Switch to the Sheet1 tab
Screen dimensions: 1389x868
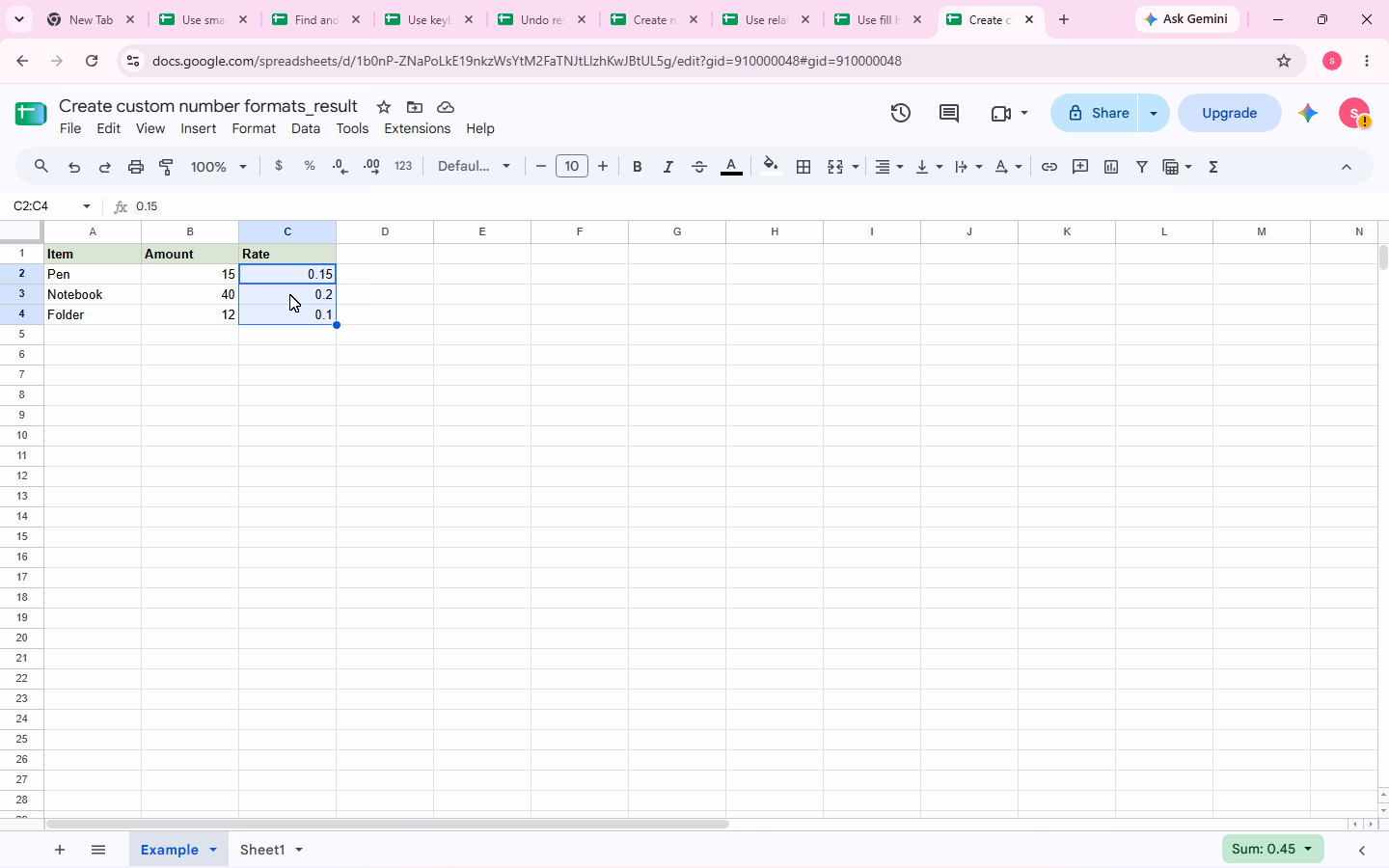(x=271, y=850)
